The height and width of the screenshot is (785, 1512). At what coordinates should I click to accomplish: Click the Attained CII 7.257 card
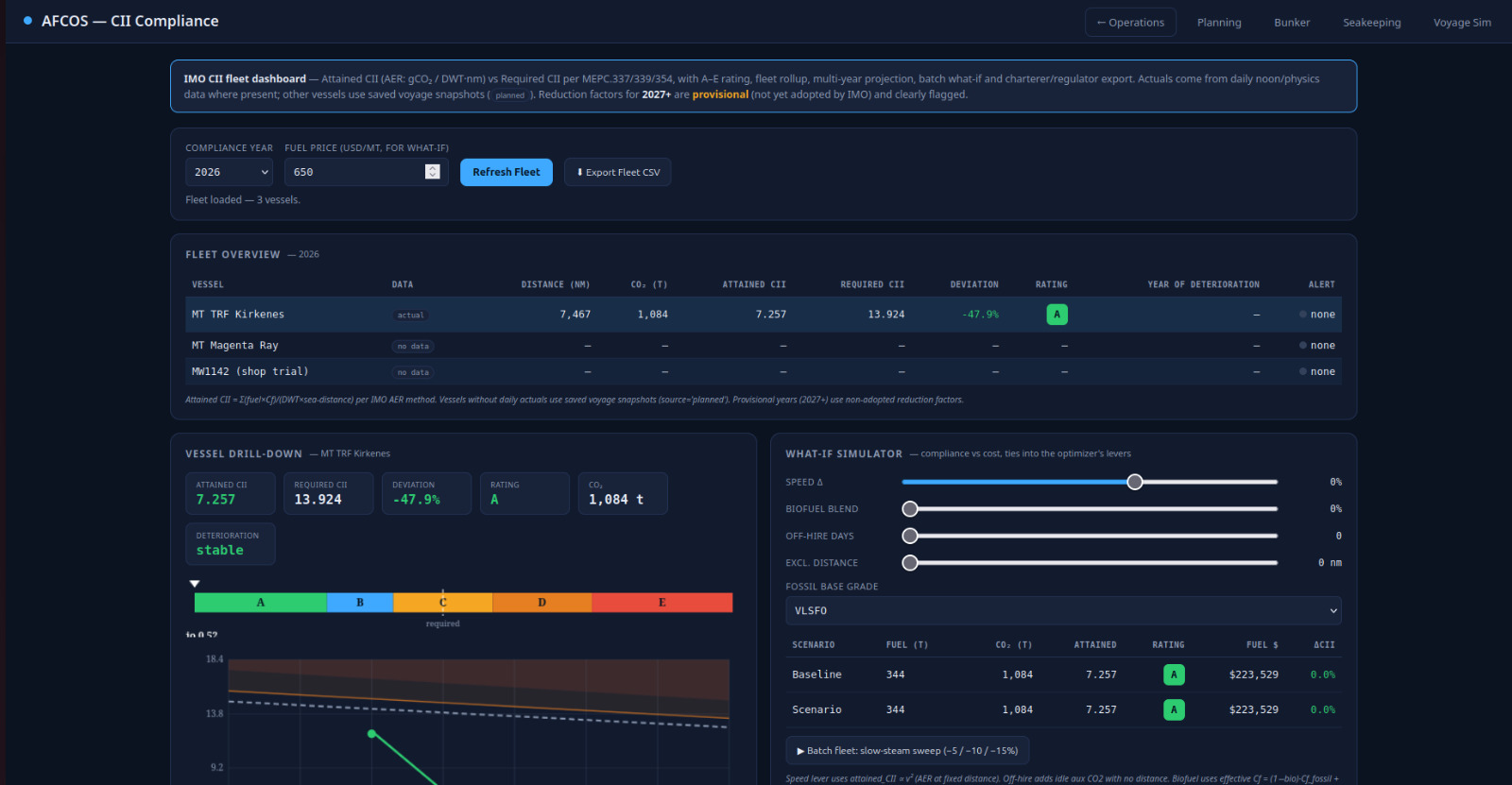(x=231, y=493)
